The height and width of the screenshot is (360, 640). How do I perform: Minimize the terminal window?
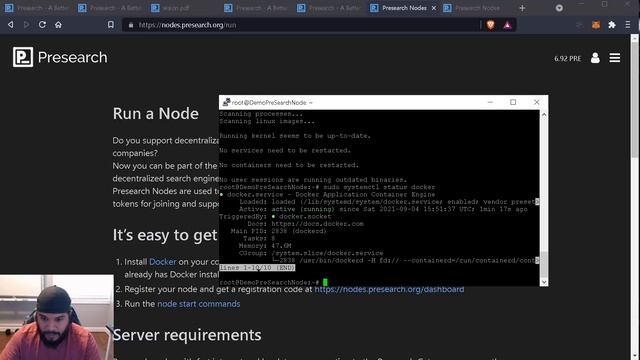pyautogui.click(x=490, y=102)
